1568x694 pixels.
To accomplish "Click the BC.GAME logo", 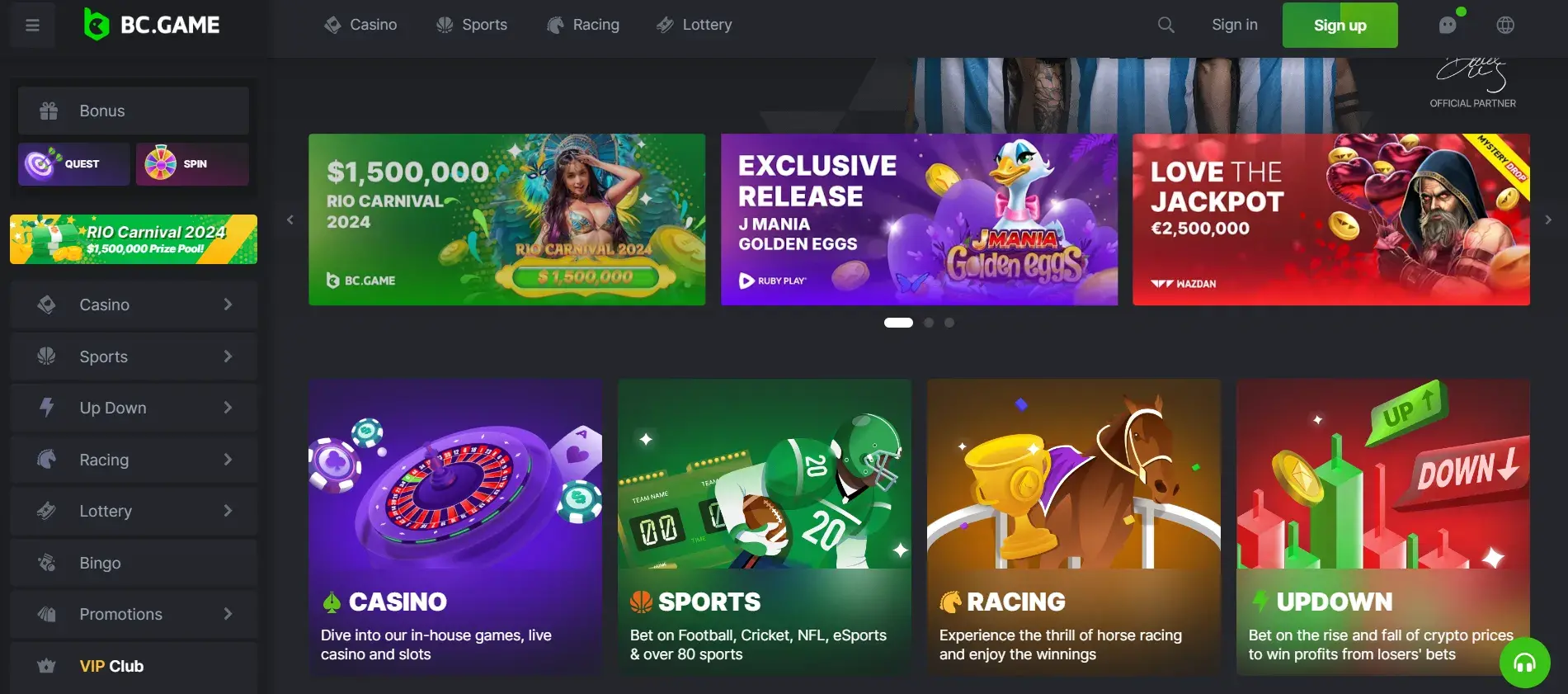I will [153, 25].
